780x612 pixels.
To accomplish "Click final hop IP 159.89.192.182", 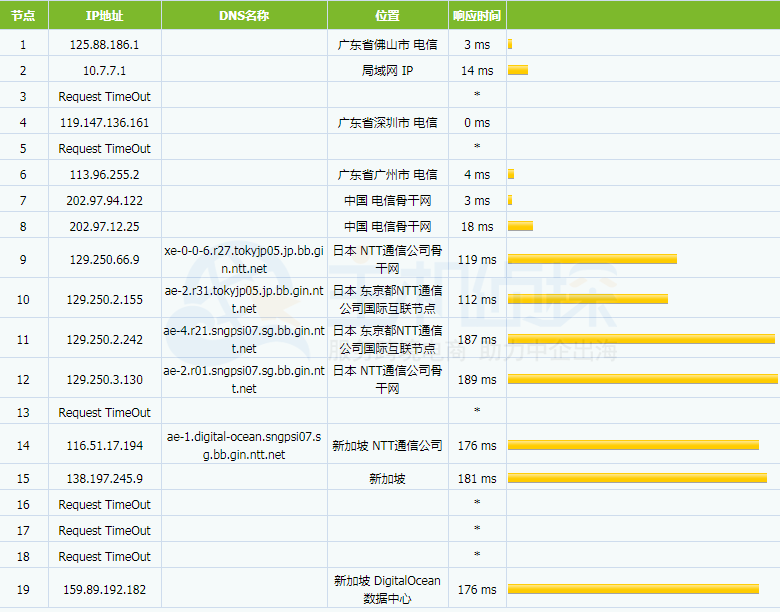I will (x=104, y=590).
